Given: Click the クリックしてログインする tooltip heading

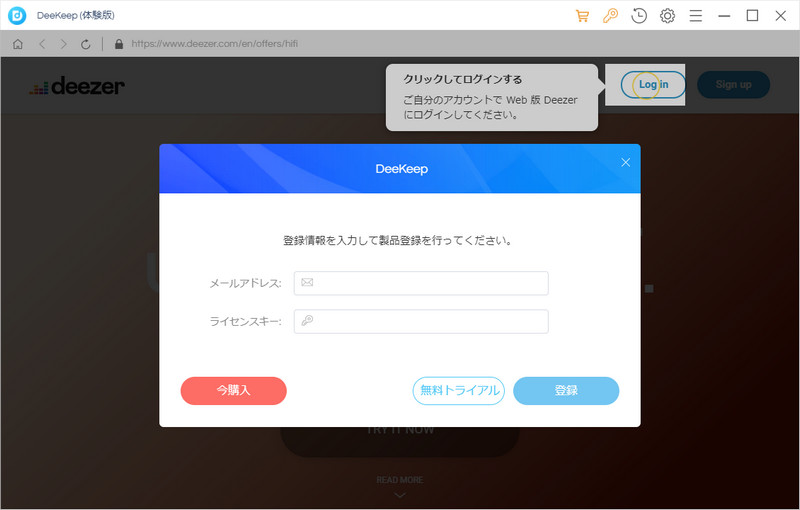Looking at the screenshot, I should pyautogui.click(x=463, y=80).
